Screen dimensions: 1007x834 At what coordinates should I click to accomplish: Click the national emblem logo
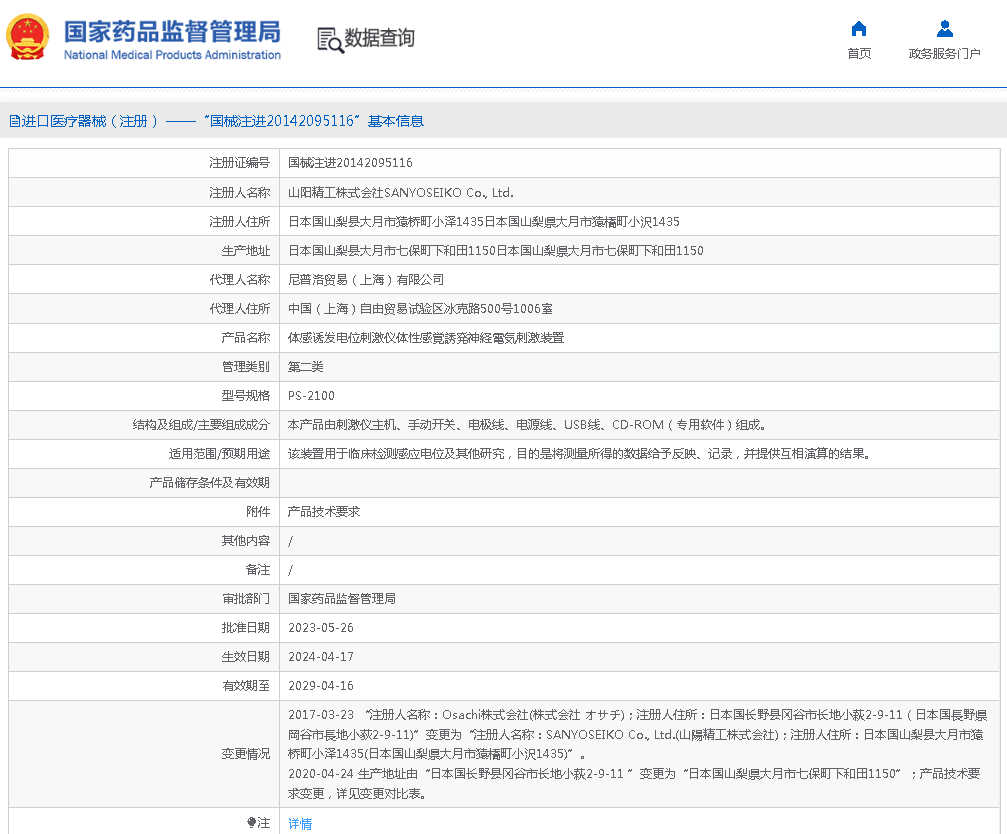(28, 38)
